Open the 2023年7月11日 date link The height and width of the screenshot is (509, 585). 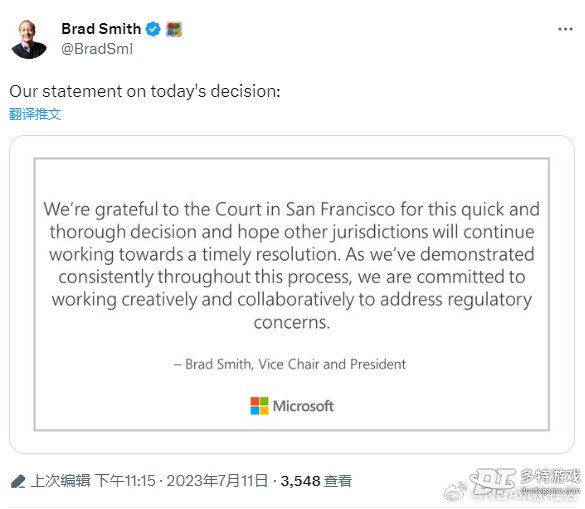pyautogui.click(x=217, y=481)
